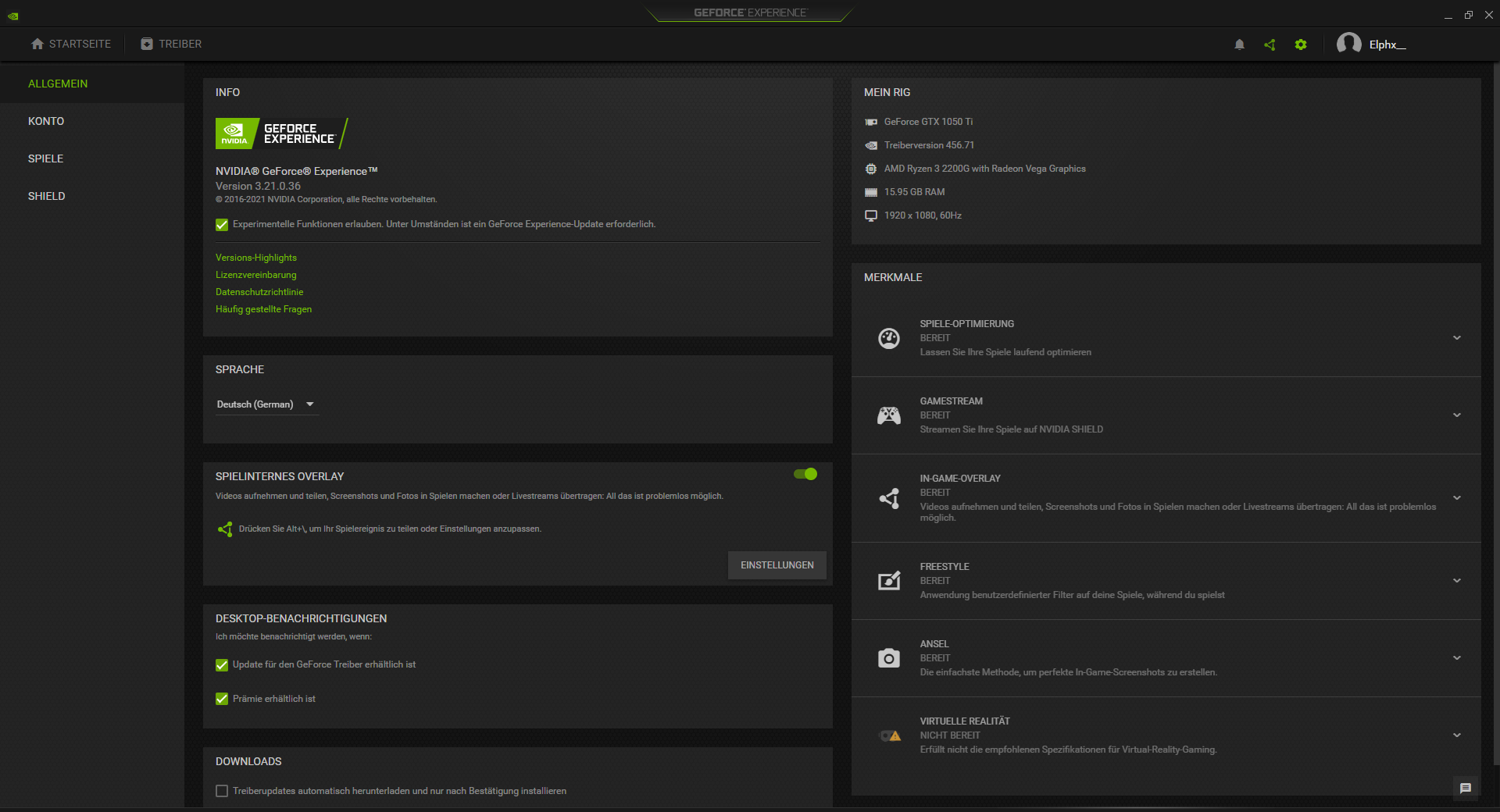Click the 1920 x 1080, 60Hz text
This screenshot has width=1500, height=812.
pos(923,215)
